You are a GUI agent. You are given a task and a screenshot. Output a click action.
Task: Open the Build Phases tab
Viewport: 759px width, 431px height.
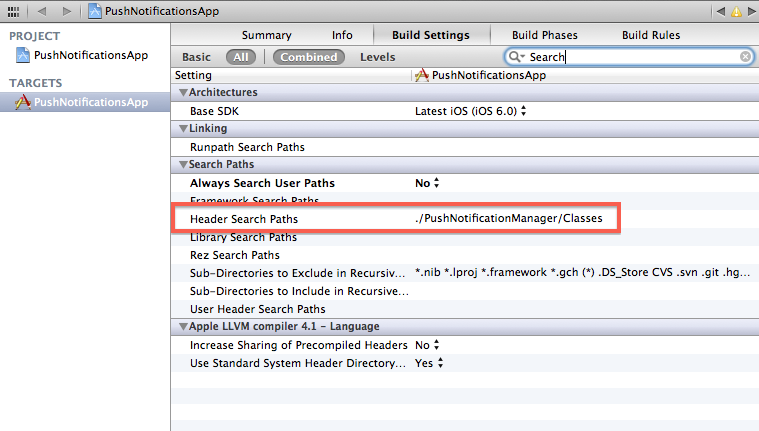[x=545, y=35]
